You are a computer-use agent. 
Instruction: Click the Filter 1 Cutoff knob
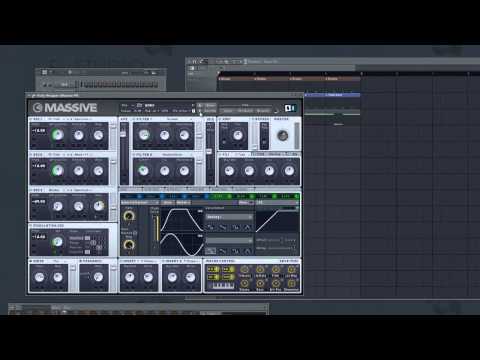(144, 135)
